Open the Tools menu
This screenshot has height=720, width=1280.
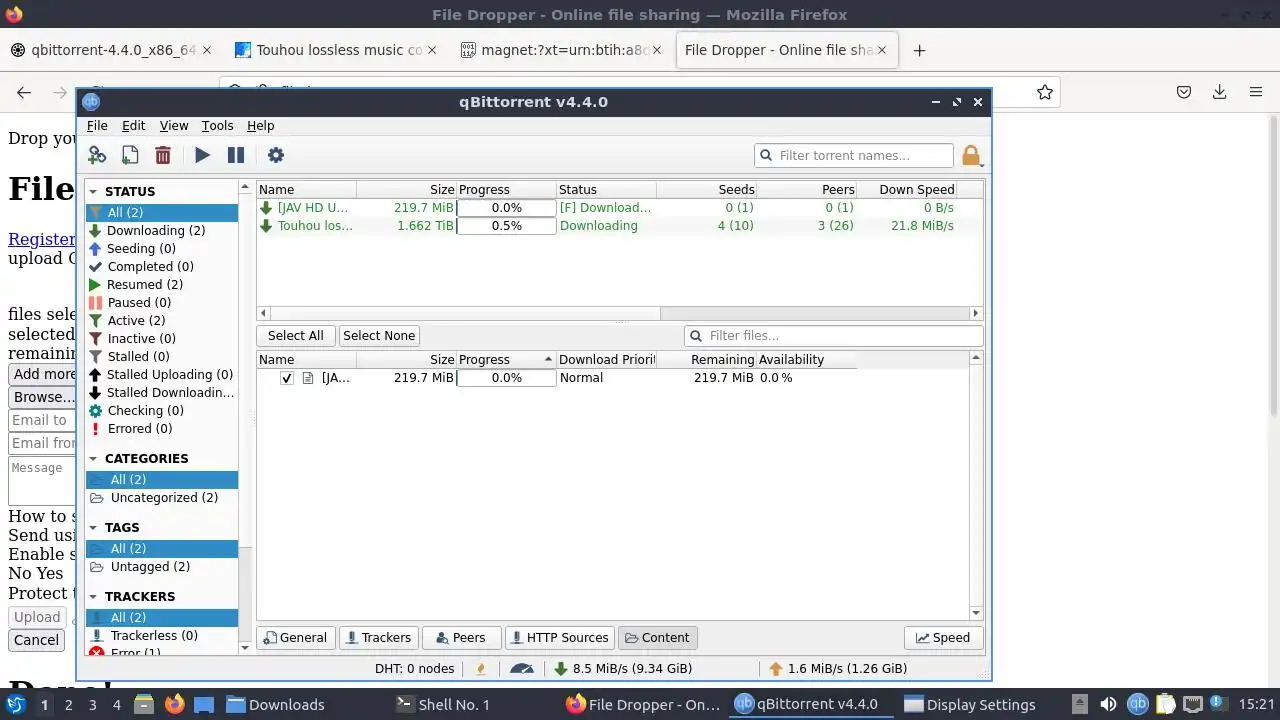[217, 126]
